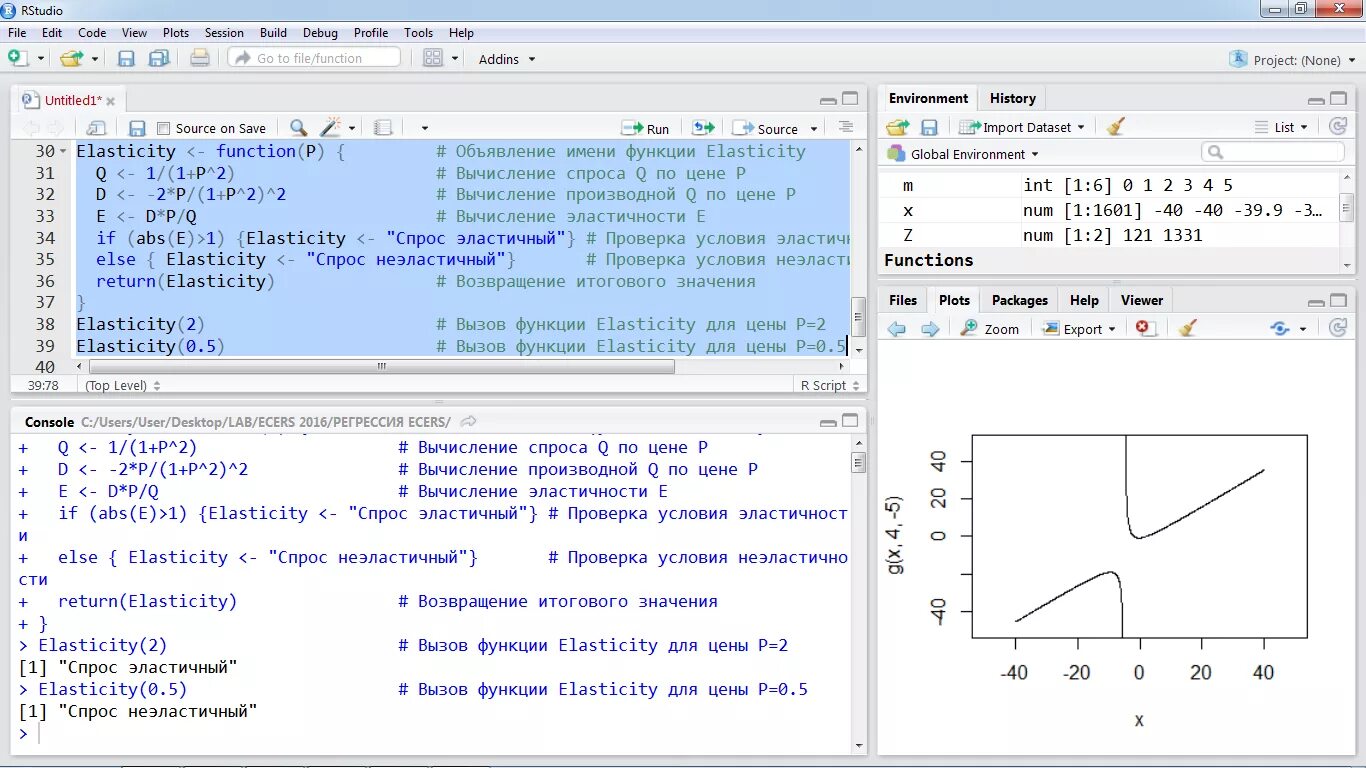Image resolution: width=1366 pixels, height=768 pixels.
Task: Refresh the Environment pane
Action: [x=1338, y=127]
